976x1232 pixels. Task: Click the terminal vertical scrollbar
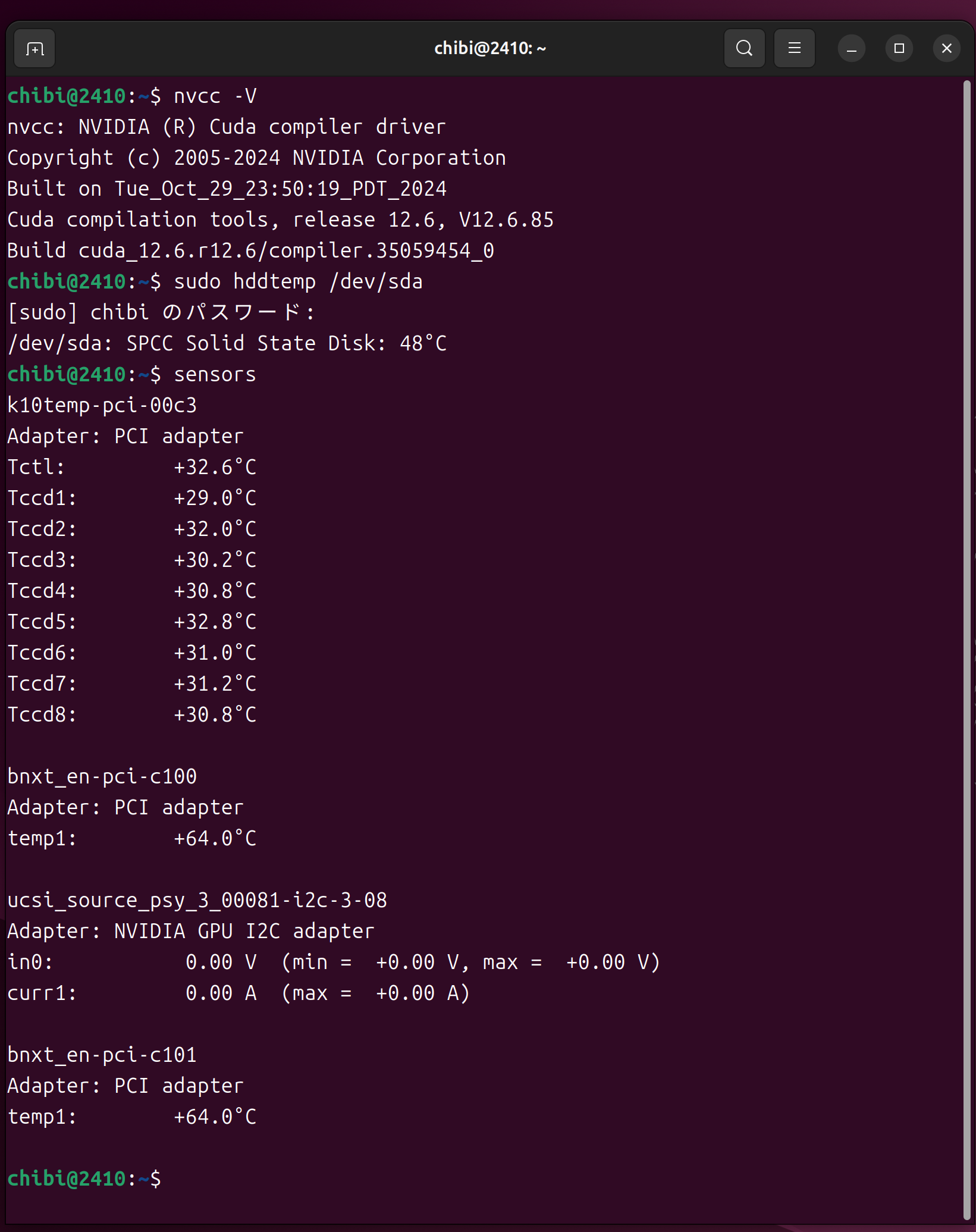coord(966,595)
